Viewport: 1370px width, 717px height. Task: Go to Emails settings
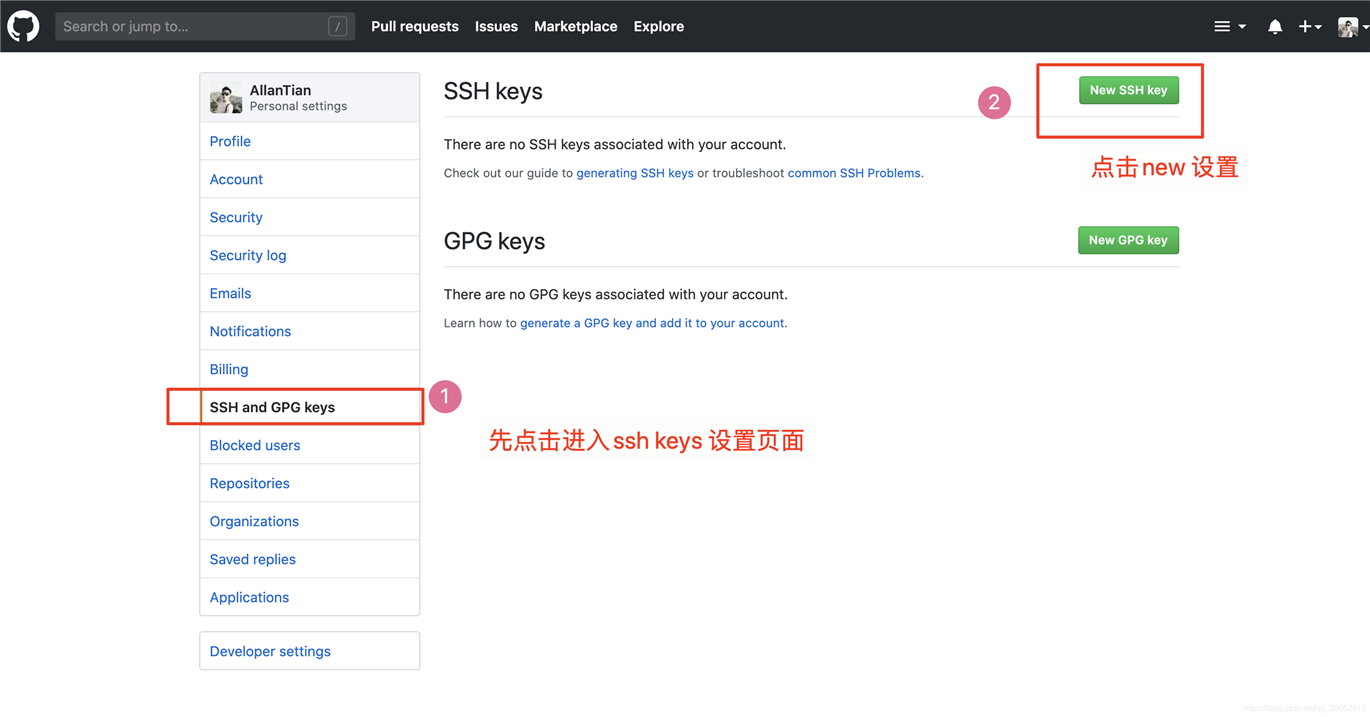point(309,293)
